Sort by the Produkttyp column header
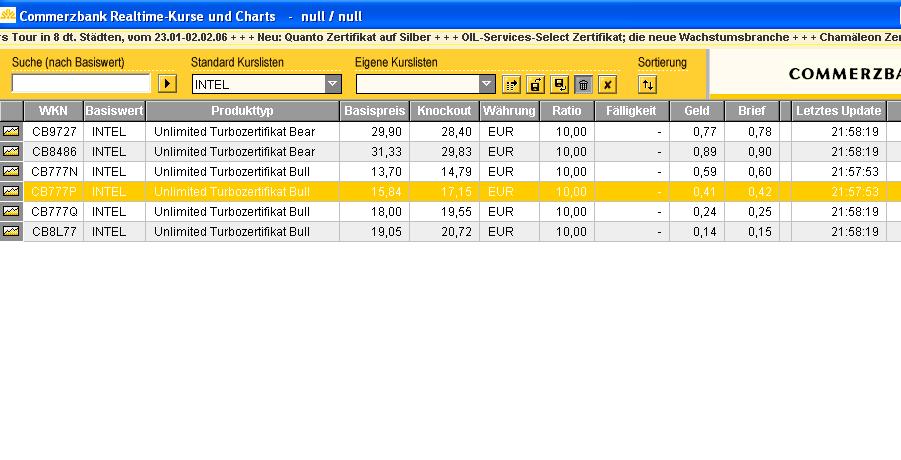901x460 pixels. (242, 111)
